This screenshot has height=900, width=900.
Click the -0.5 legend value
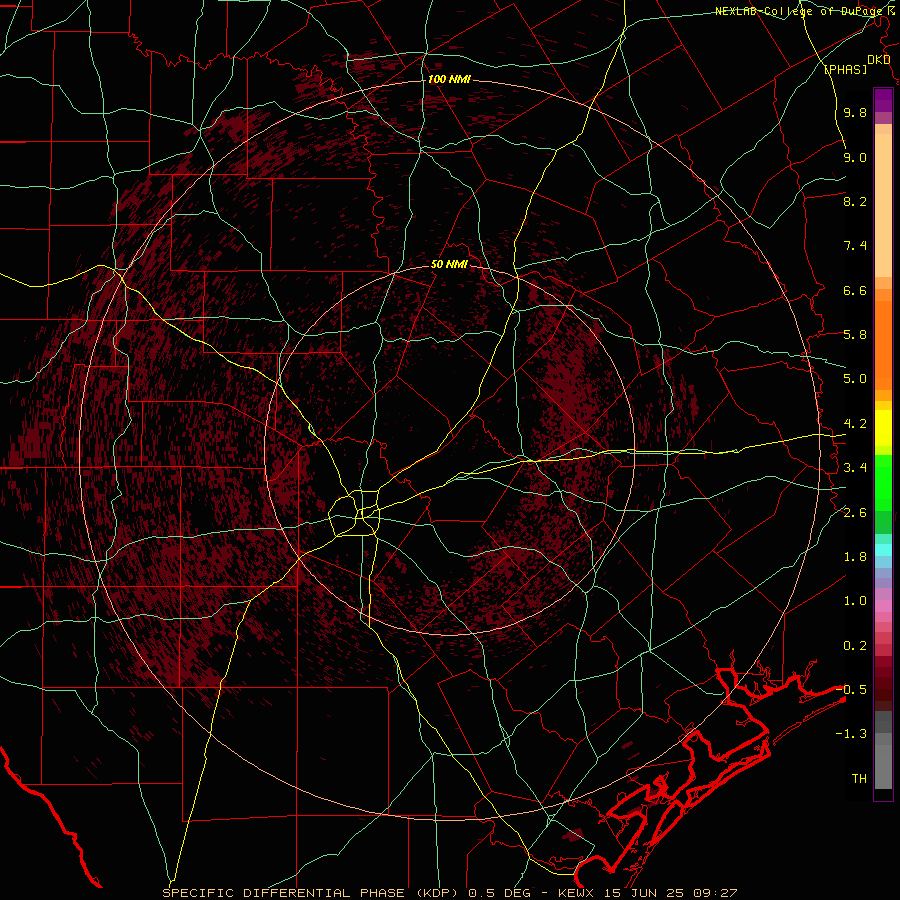tap(851, 689)
